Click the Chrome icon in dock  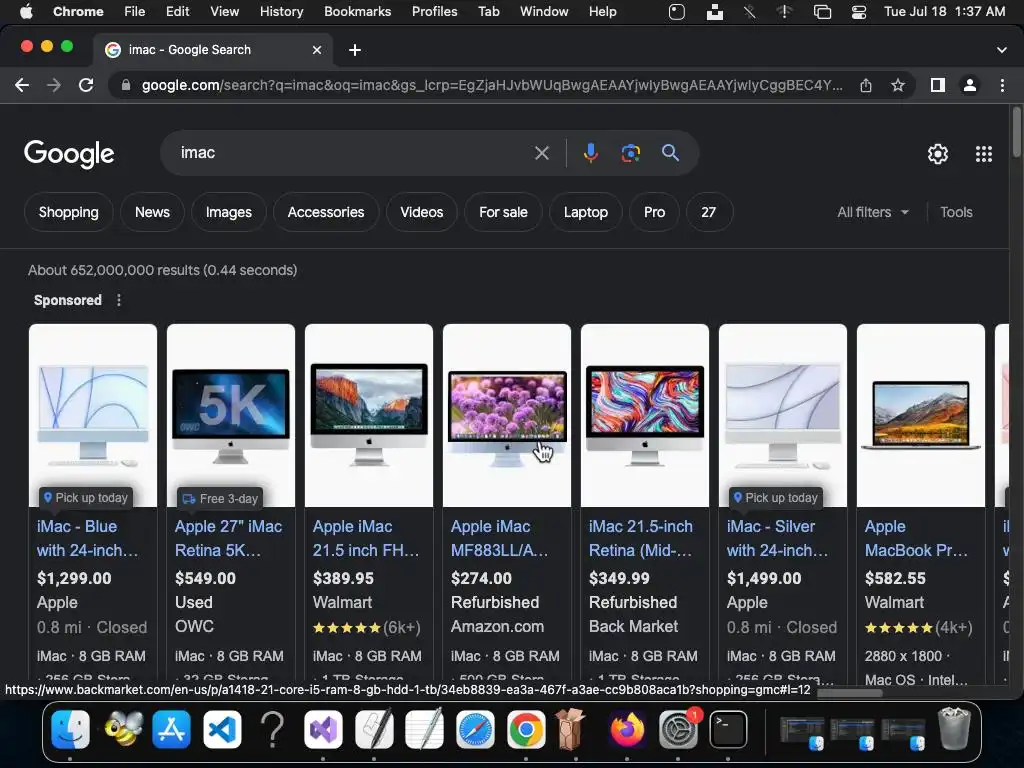(526, 729)
